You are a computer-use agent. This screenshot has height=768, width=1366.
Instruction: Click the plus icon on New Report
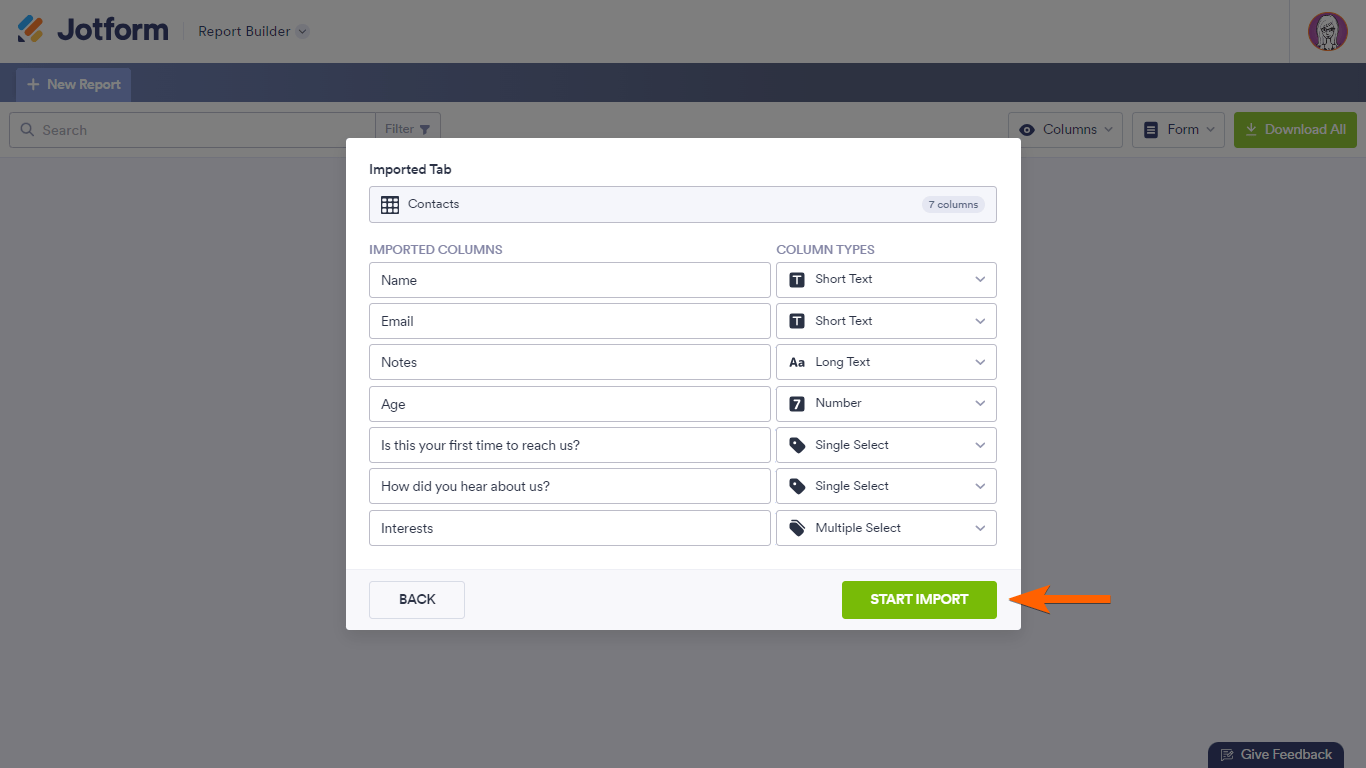tap(33, 85)
